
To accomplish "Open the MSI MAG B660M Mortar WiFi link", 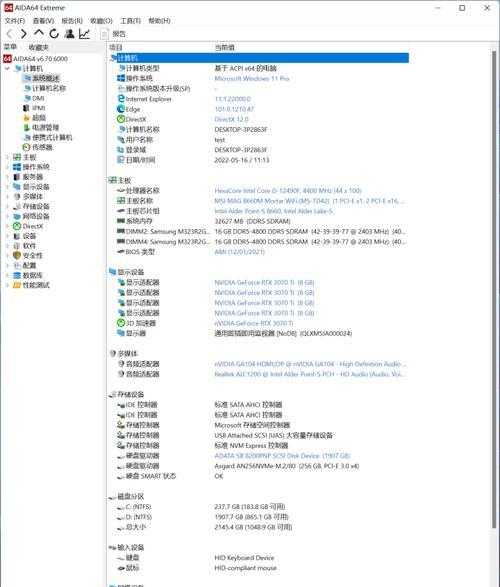I will tap(310, 201).
